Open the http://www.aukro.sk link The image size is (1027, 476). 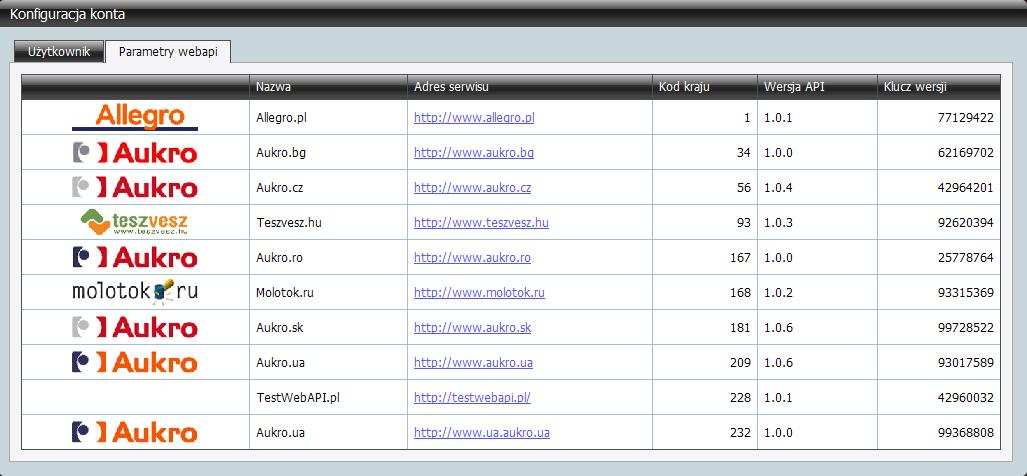point(472,327)
